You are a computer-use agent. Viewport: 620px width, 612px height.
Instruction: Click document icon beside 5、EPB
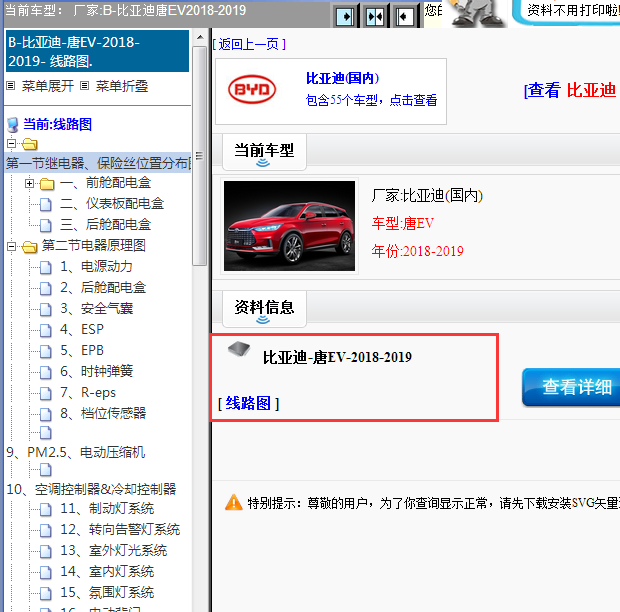pyautogui.click(x=45, y=351)
